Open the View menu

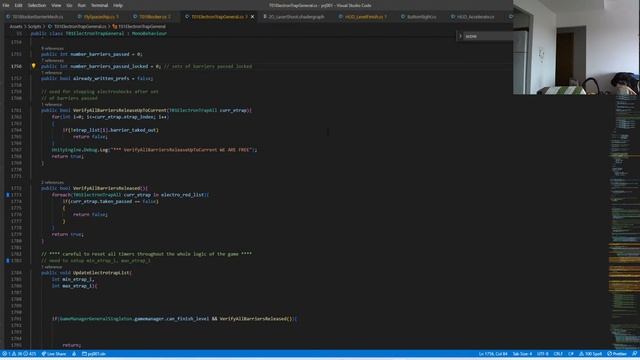[56, 5]
